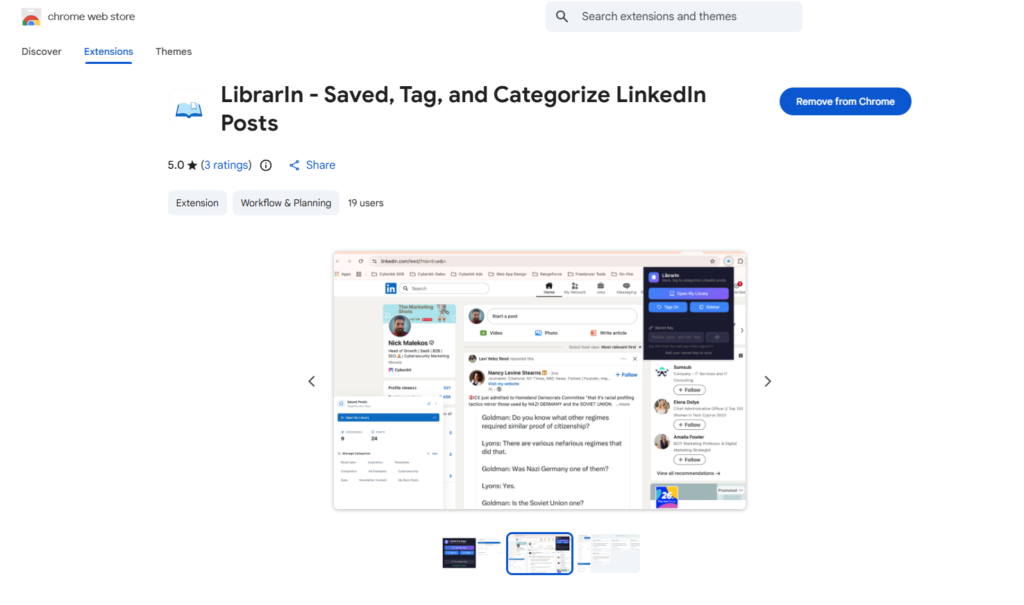Switch to the Themes tab

[x=173, y=52]
